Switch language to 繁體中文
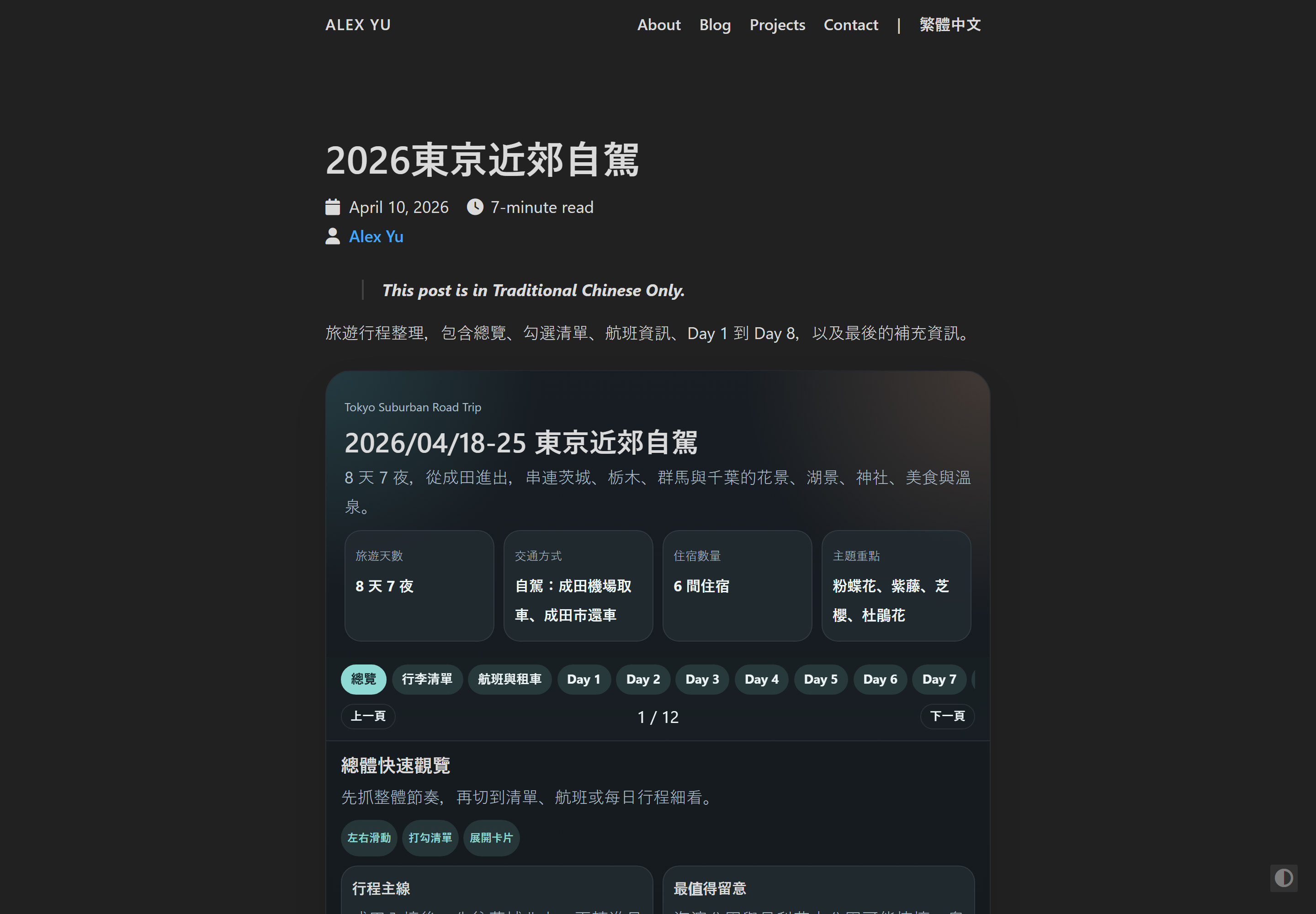Image resolution: width=1316 pixels, height=914 pixels. (950, 25)
